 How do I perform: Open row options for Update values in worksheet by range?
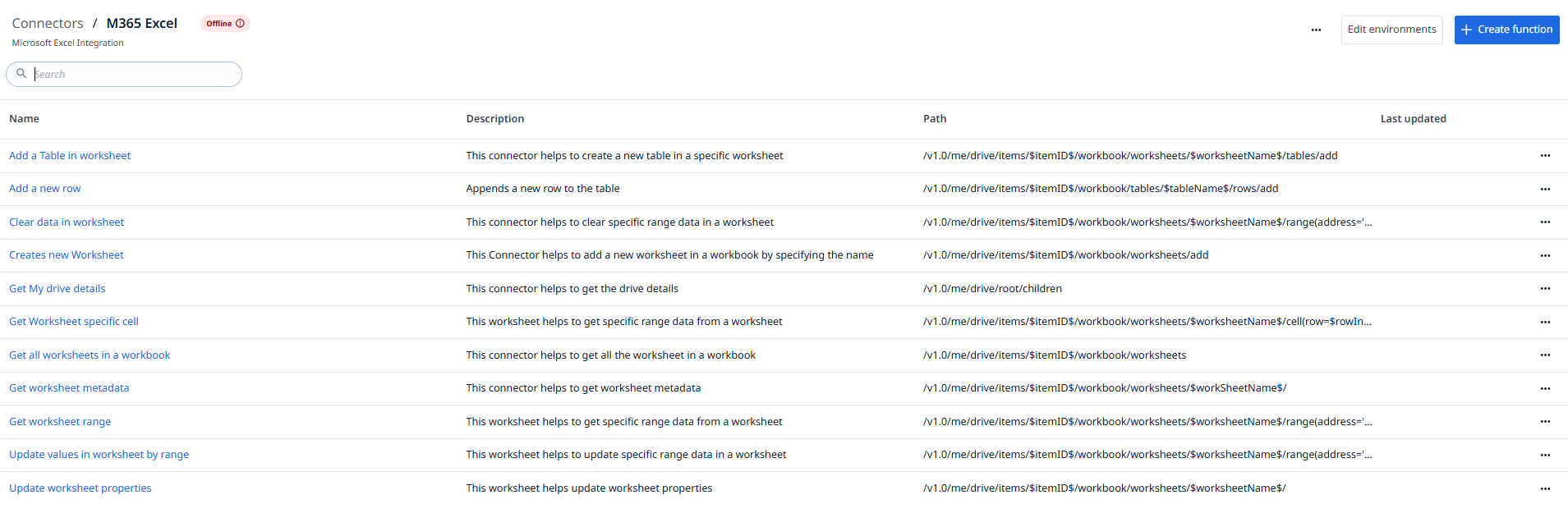click(1545, 455)
